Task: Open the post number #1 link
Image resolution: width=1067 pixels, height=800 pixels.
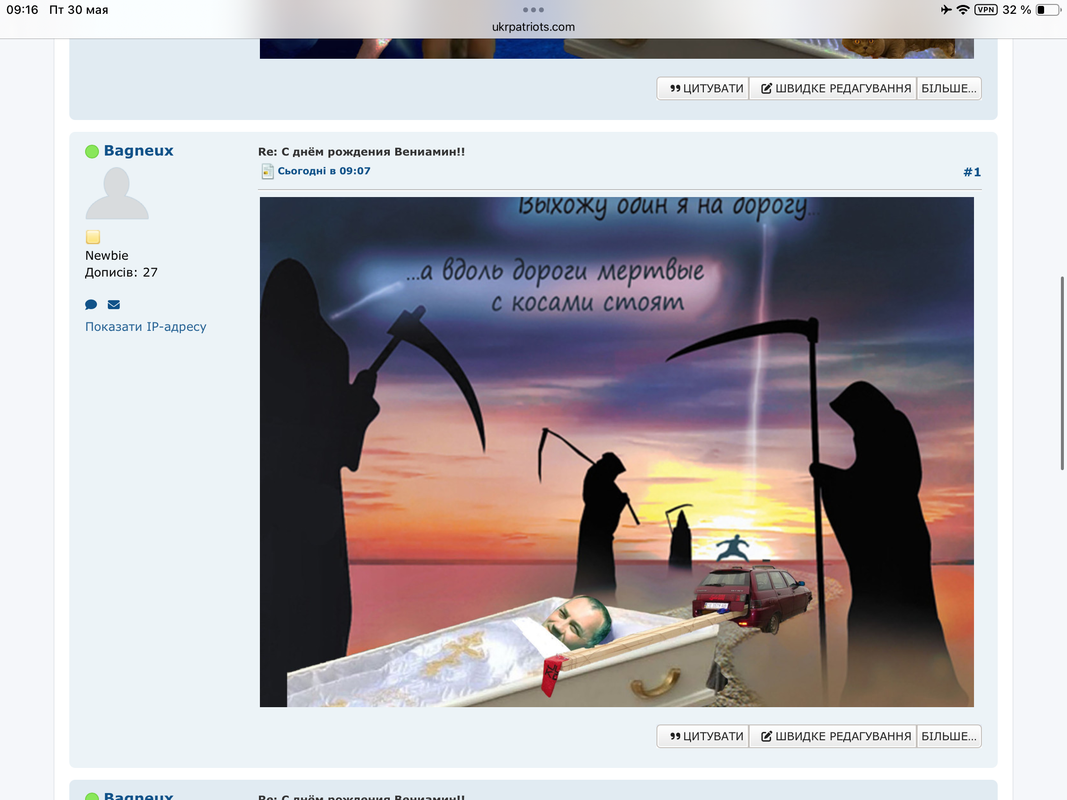Action: pyautogui.click(x=972, y=172)
